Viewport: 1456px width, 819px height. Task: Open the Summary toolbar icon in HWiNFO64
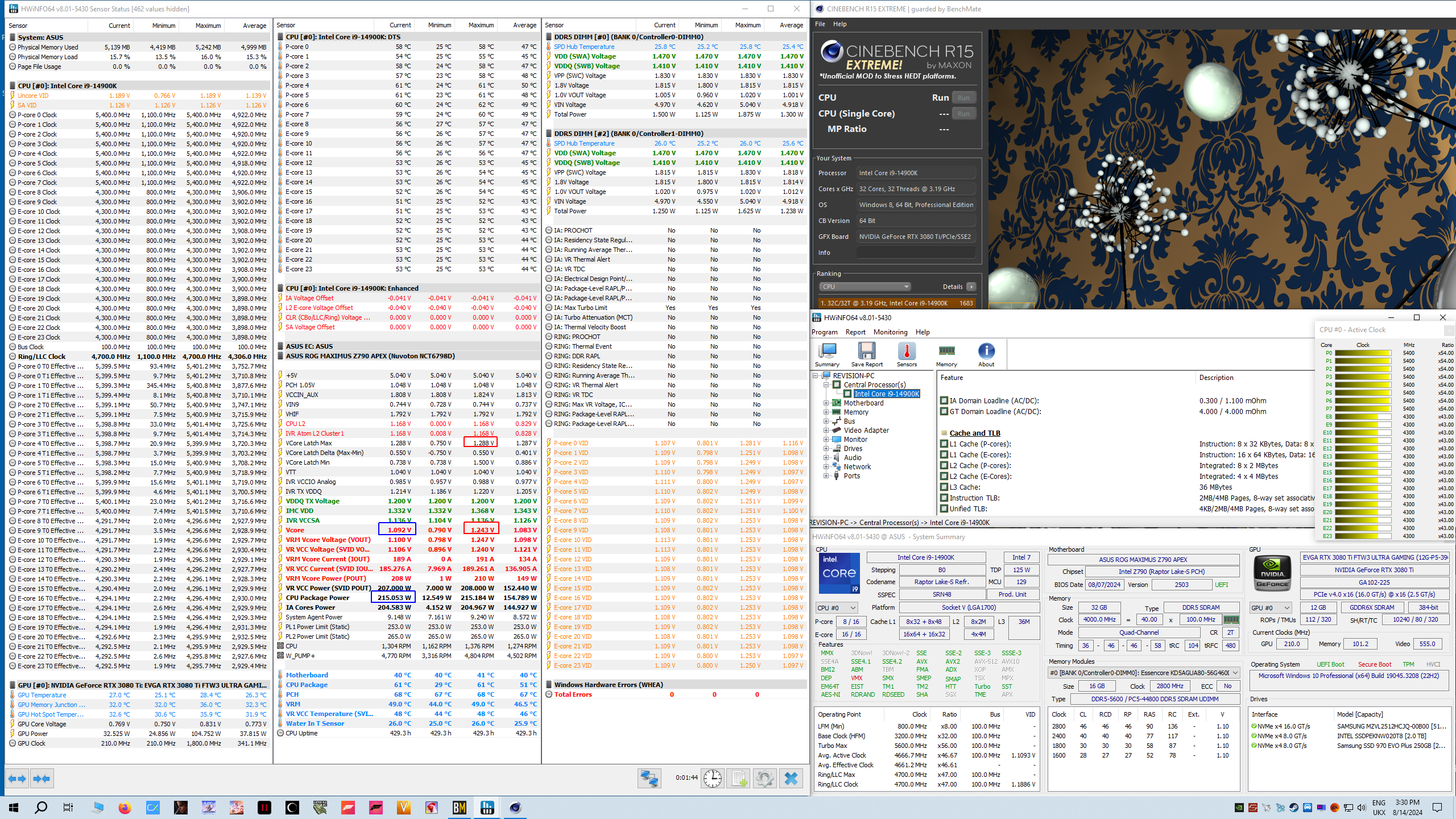827,355
